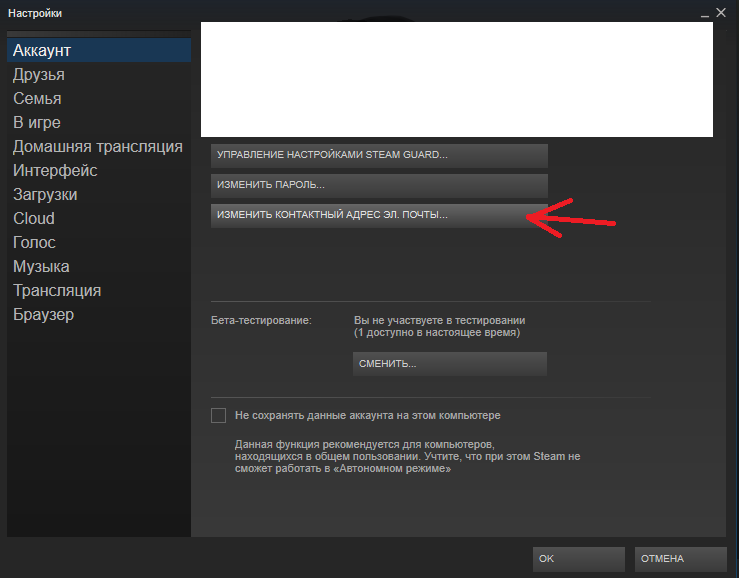
Task: Select the Аккаунт settings category
Action: tap(99, 50)
